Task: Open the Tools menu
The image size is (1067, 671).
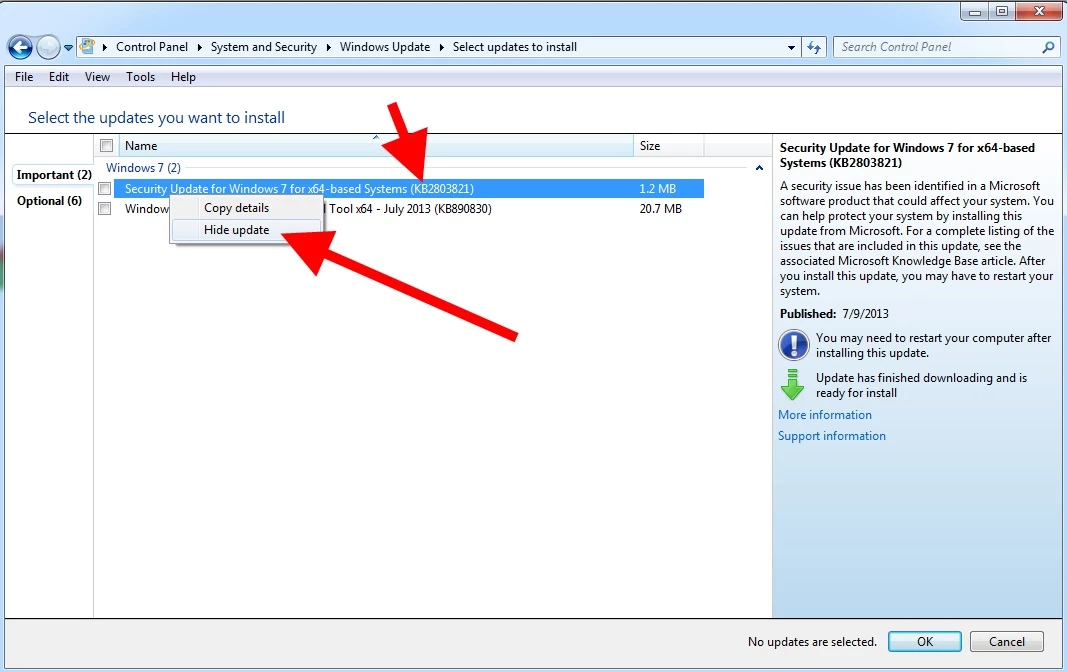Action: click(x=140, y=77)
